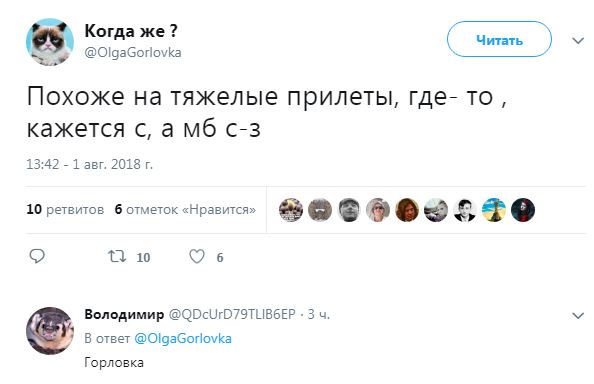The height and width of the screenshot is (384, 594).
Task: Click the display name Когда же ?
Action: coord(131,31)
